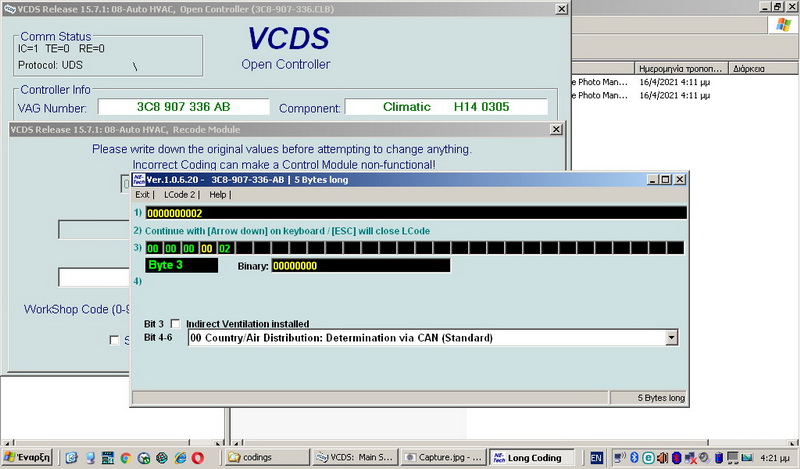
Task: Launch Google Chrome from quick launch
Action: click(126, 458)
